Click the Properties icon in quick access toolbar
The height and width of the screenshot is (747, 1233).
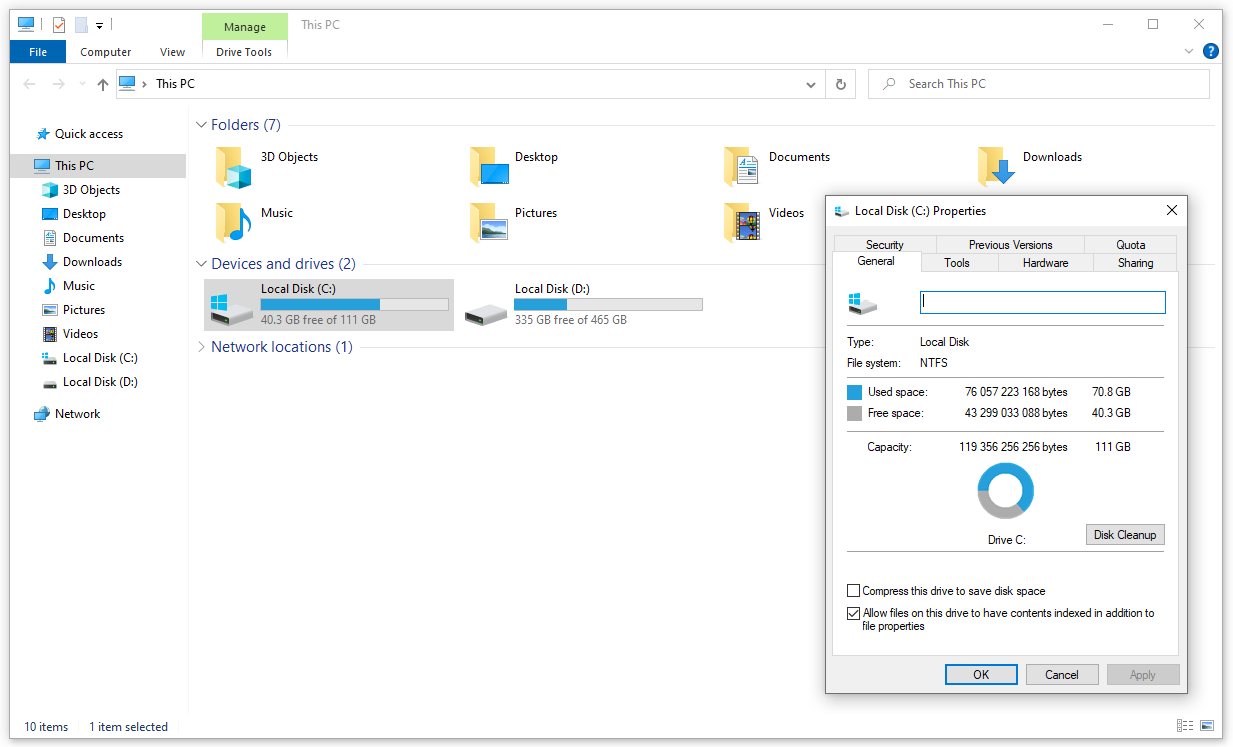[x=59, y=25]
